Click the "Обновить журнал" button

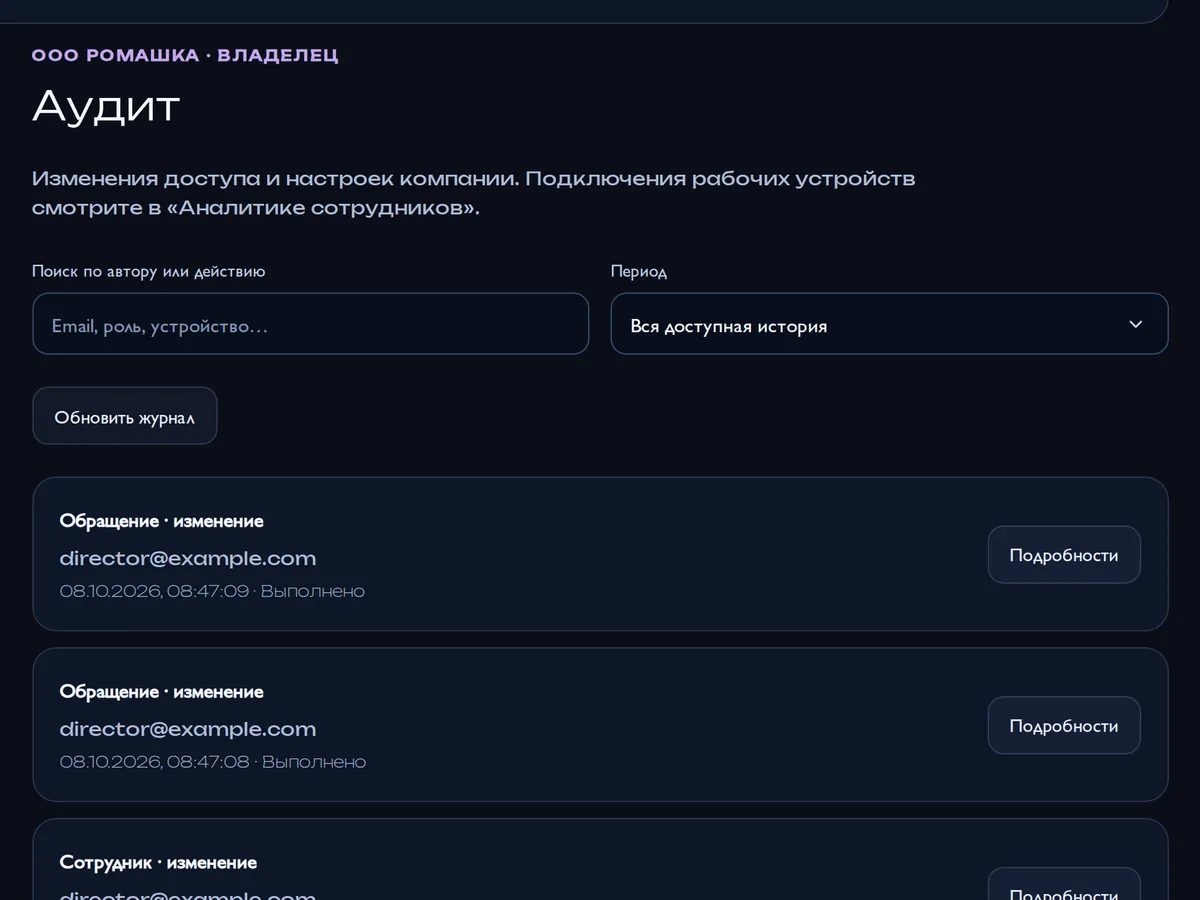tap(125, 416)
